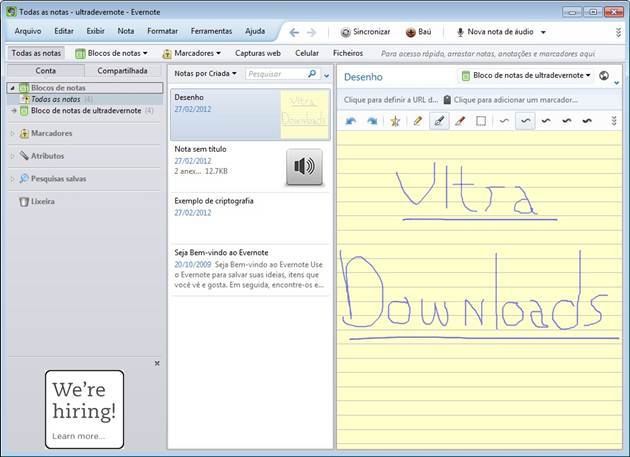This screenshot has width=630, height=457.
Task: Select Exemplo de criptografia note
Action: tap(250, 218)
